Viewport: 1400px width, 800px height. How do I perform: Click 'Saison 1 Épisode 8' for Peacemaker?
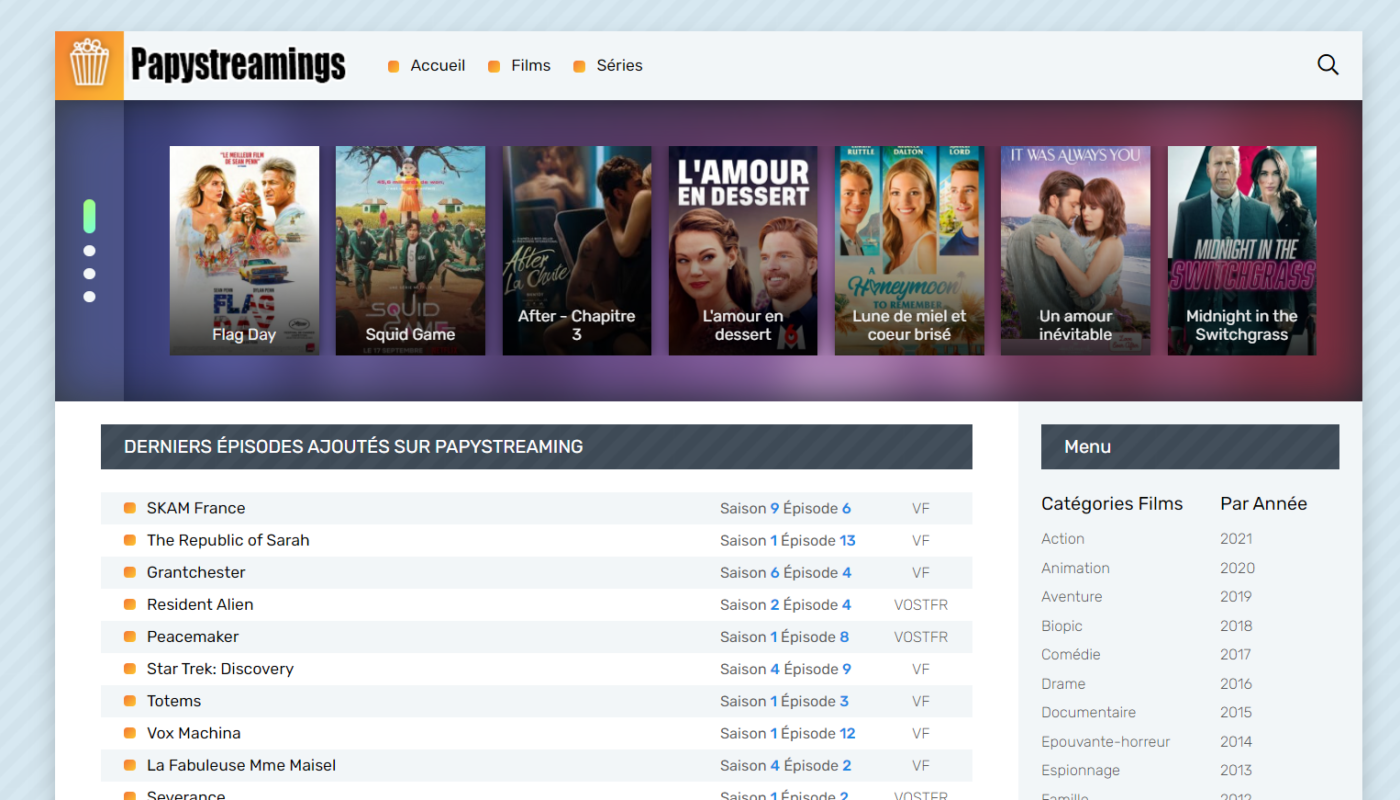pyautogui.click(x=785, y=637)
